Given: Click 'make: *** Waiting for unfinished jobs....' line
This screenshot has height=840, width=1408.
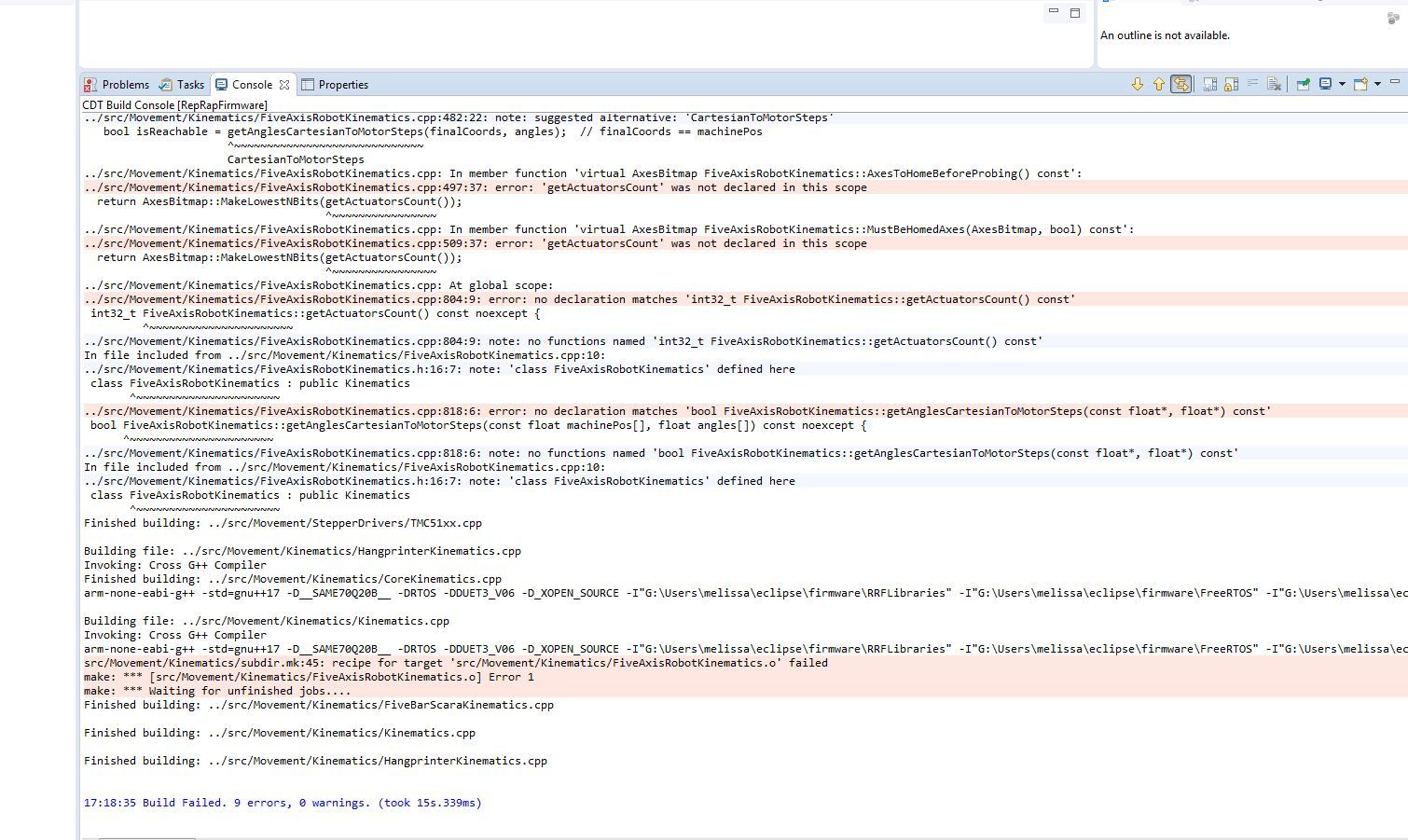Looking at the screenshot, I should pos(217,691).
